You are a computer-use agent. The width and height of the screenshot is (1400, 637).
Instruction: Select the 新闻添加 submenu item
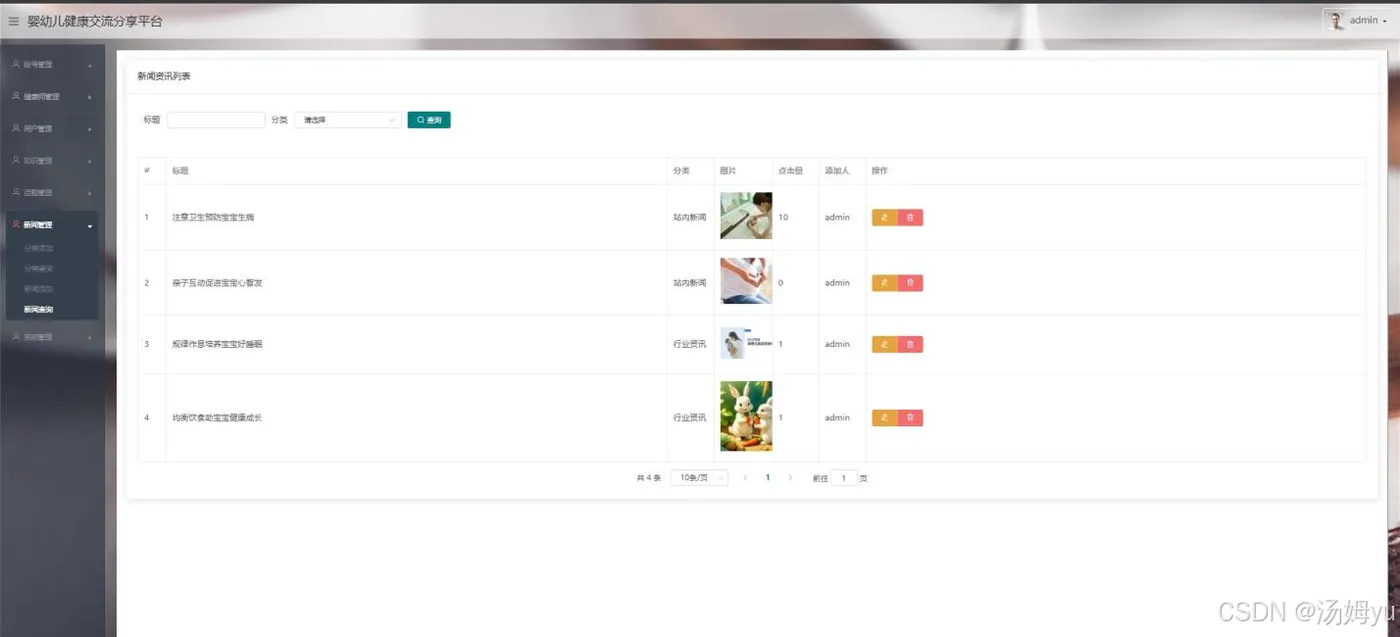(39, 289)
